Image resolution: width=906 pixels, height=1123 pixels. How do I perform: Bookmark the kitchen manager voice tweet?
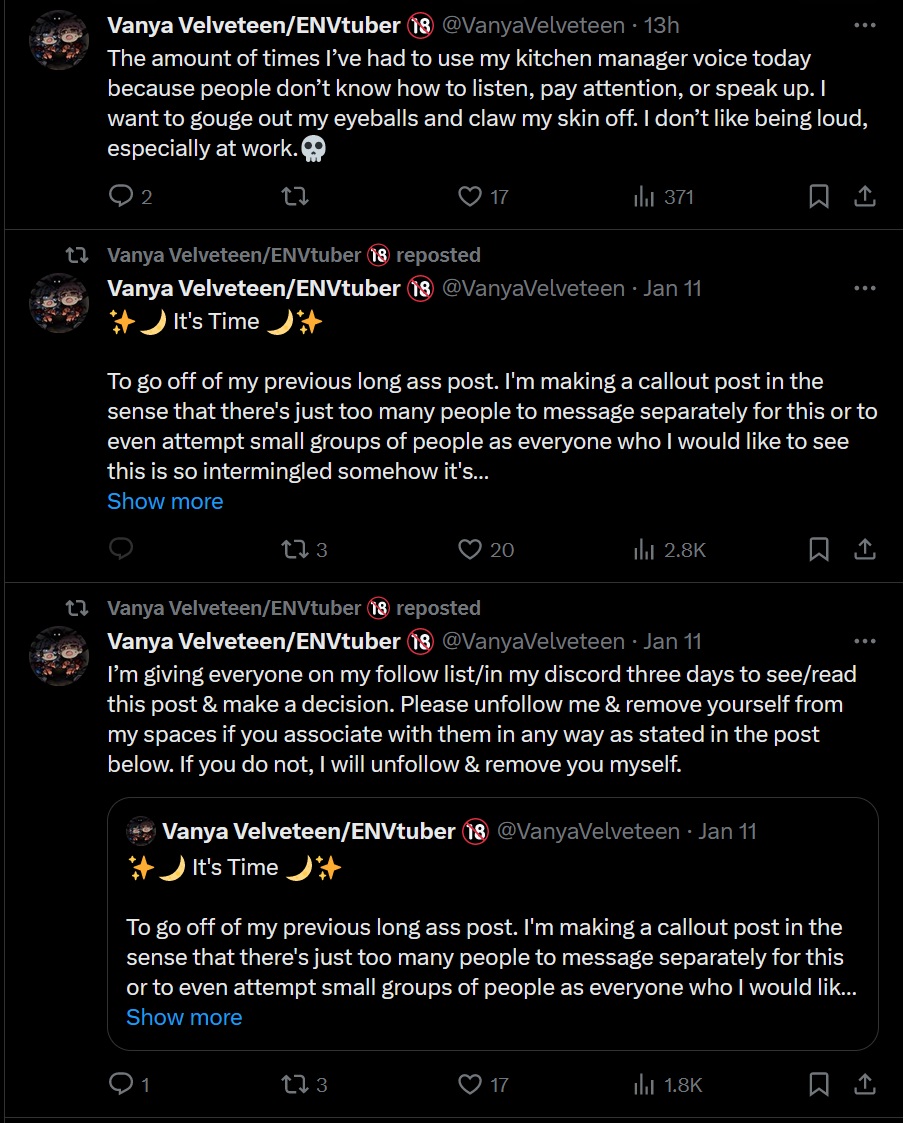click(819, 196)
